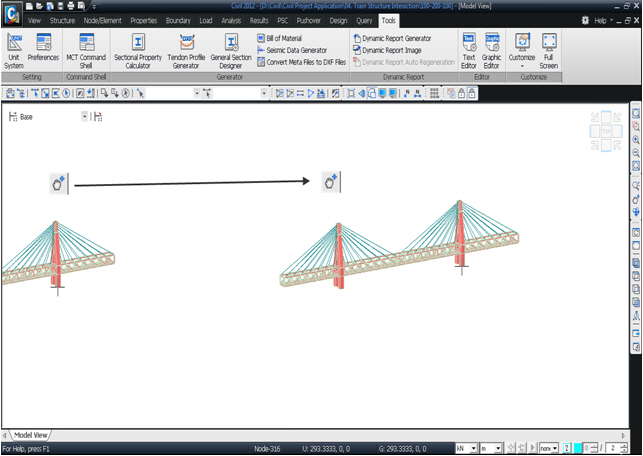Switch to Full Screen mode
Viewport: 643px width, 456px height.
click(x=549, y=47)
